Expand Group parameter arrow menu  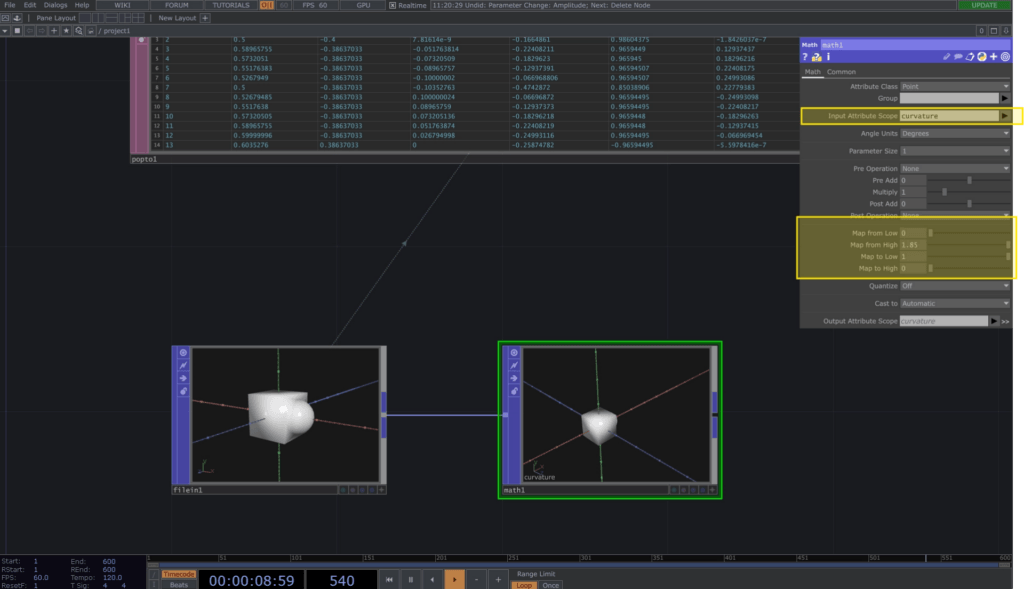click(x=1004, y=99)
